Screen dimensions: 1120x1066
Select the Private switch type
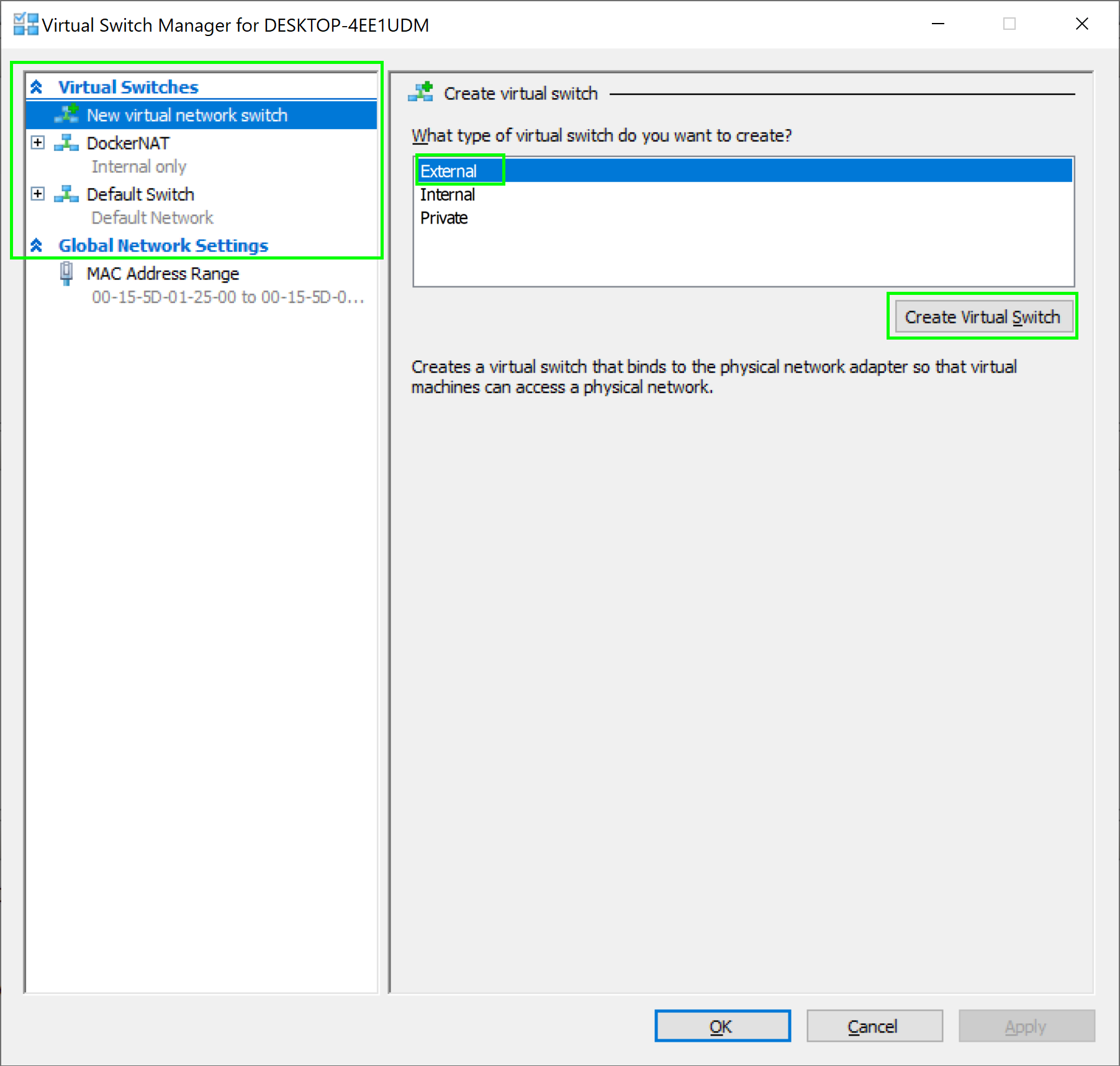pyautogui.click(x=444, y=218)
